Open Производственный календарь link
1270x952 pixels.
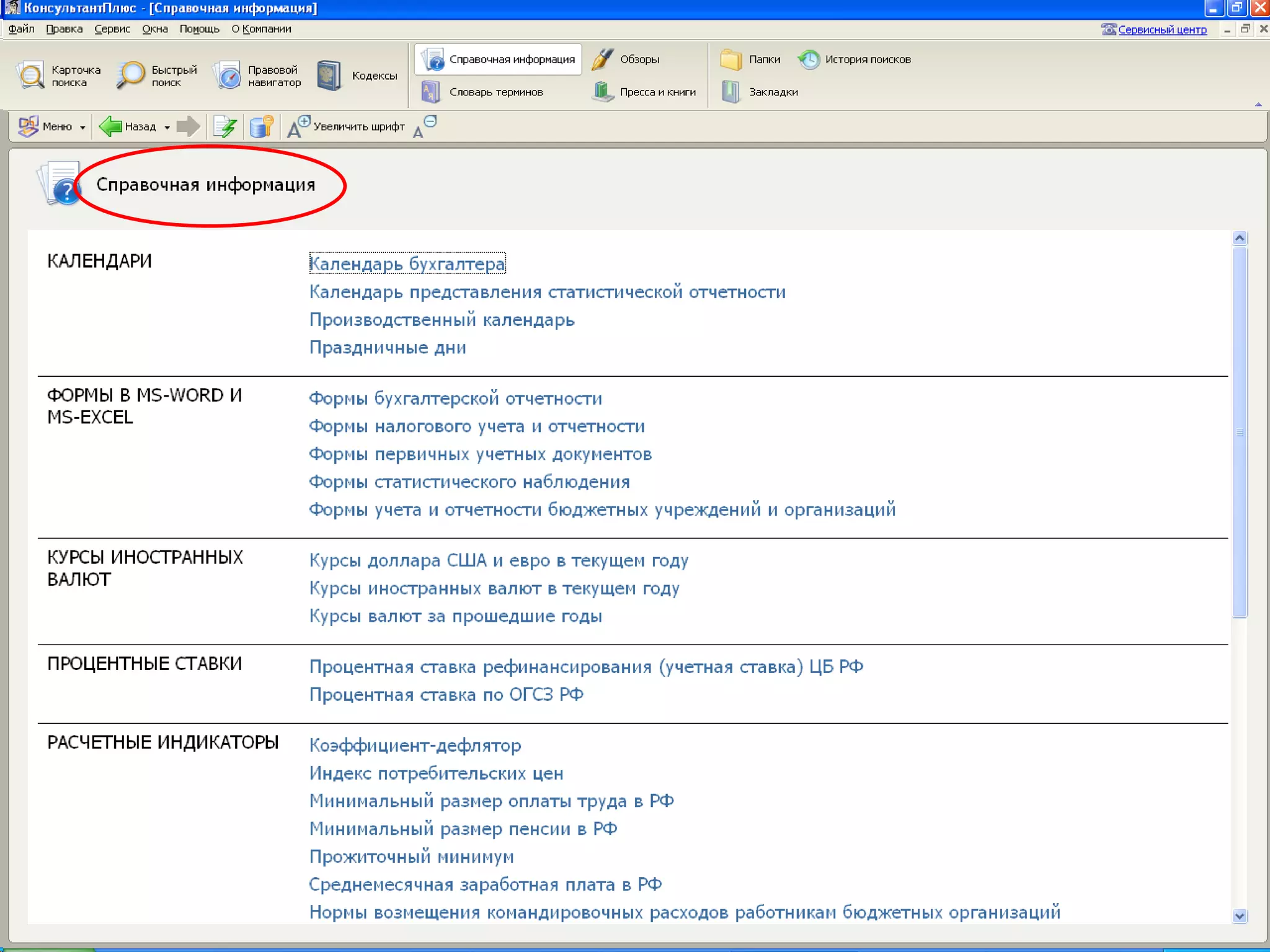click(442, 320)
